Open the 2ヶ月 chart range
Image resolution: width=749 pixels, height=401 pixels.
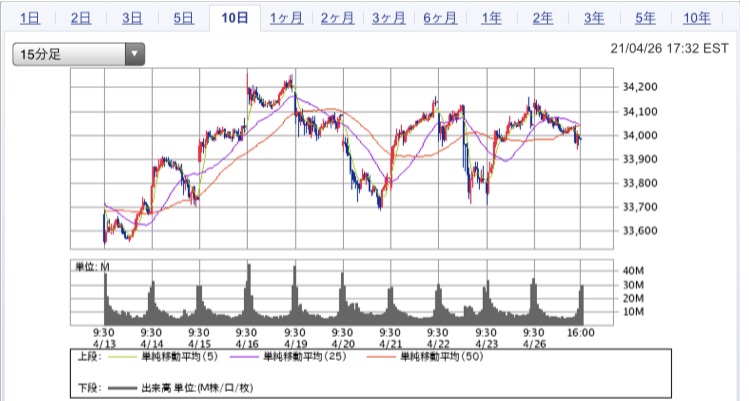tap(337, 19)
